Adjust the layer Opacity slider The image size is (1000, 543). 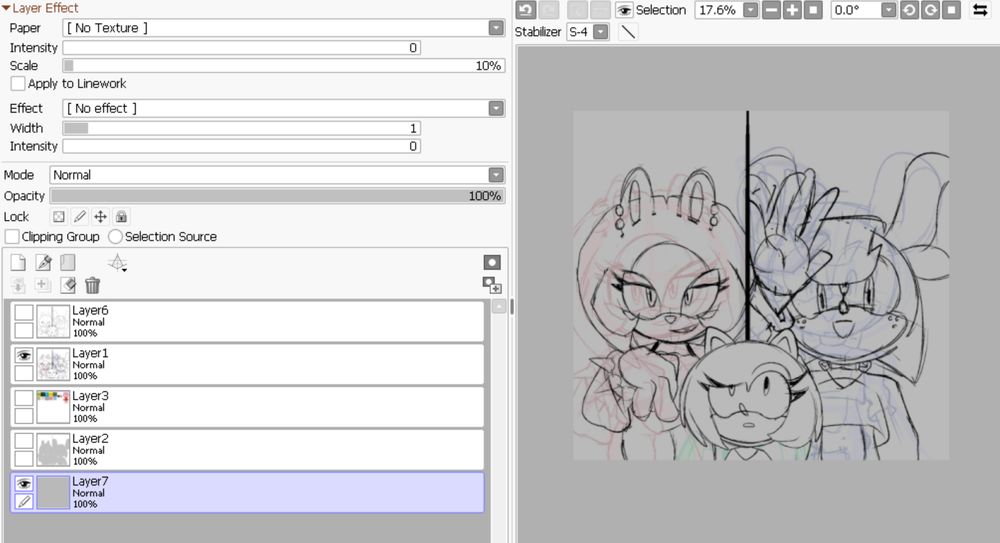click(x=277, y=196)
